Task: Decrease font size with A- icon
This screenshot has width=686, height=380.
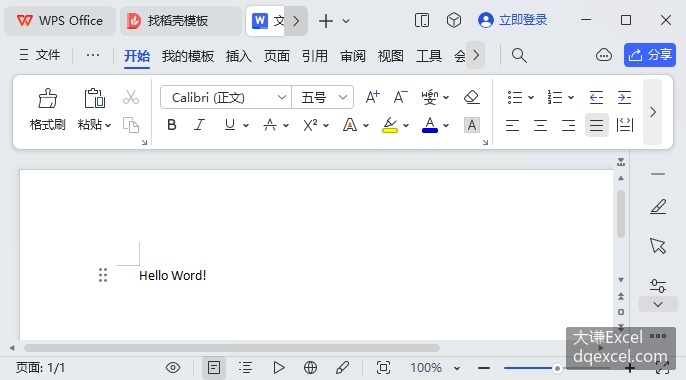Action: tap(400, 97)
